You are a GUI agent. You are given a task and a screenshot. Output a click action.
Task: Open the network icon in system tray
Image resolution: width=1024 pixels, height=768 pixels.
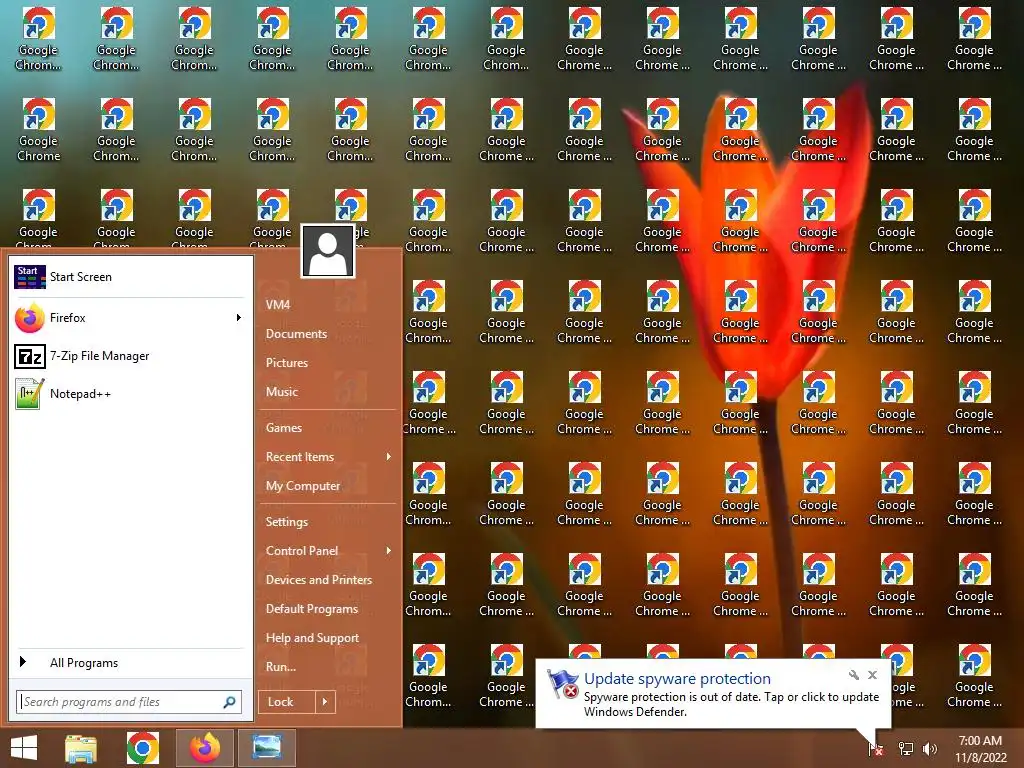coord(906,748)
